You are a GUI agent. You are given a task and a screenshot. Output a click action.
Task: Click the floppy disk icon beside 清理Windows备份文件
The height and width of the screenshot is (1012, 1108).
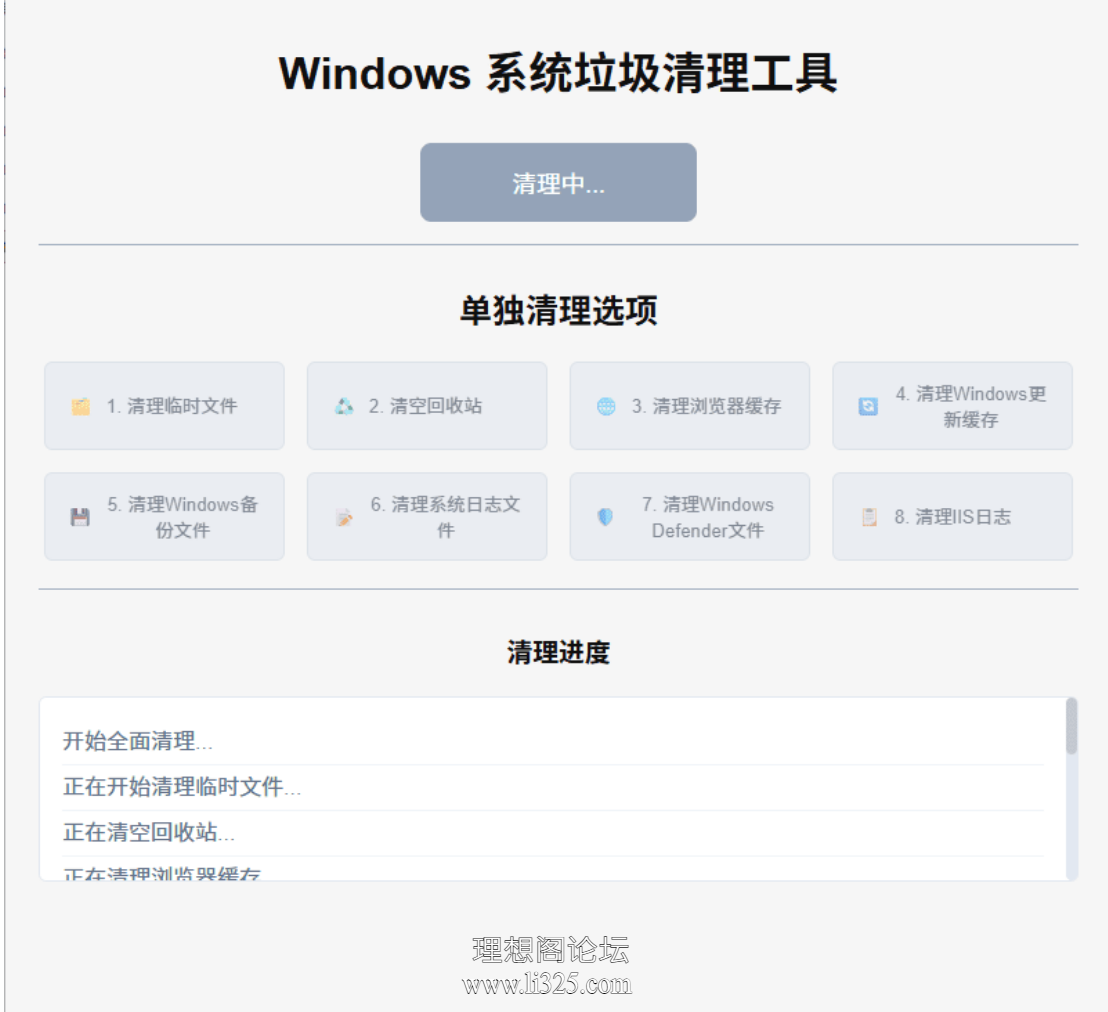point(81,517)
